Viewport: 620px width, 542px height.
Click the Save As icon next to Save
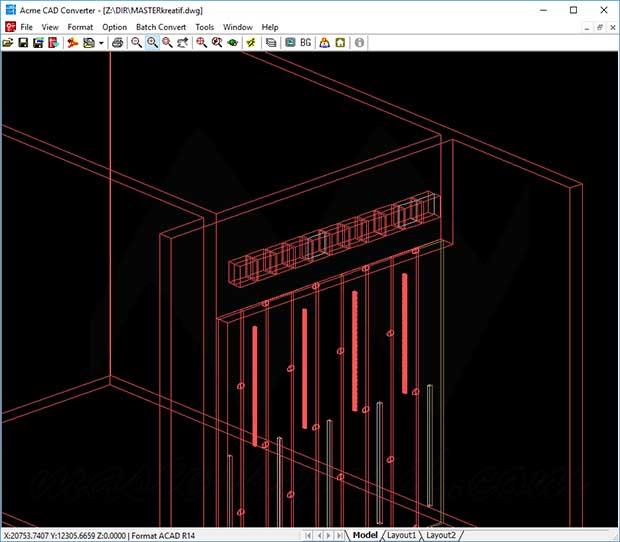coord(38,43)
